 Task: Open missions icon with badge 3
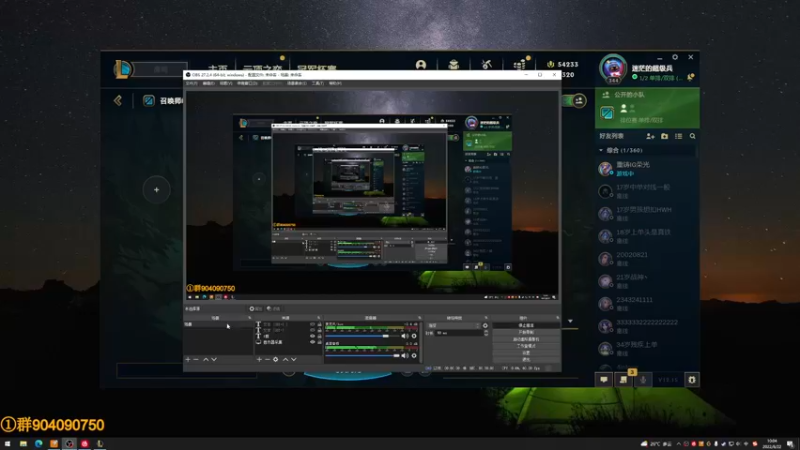(623, 380)
